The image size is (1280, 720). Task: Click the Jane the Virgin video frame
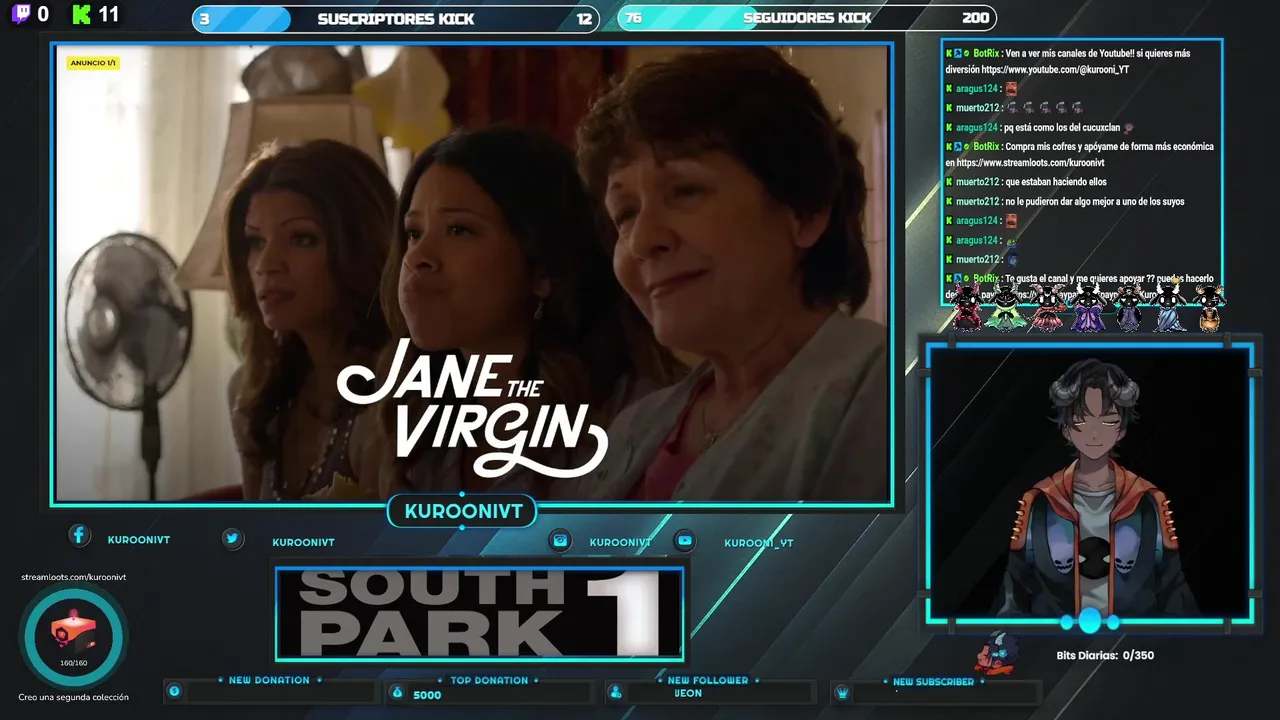472,273
